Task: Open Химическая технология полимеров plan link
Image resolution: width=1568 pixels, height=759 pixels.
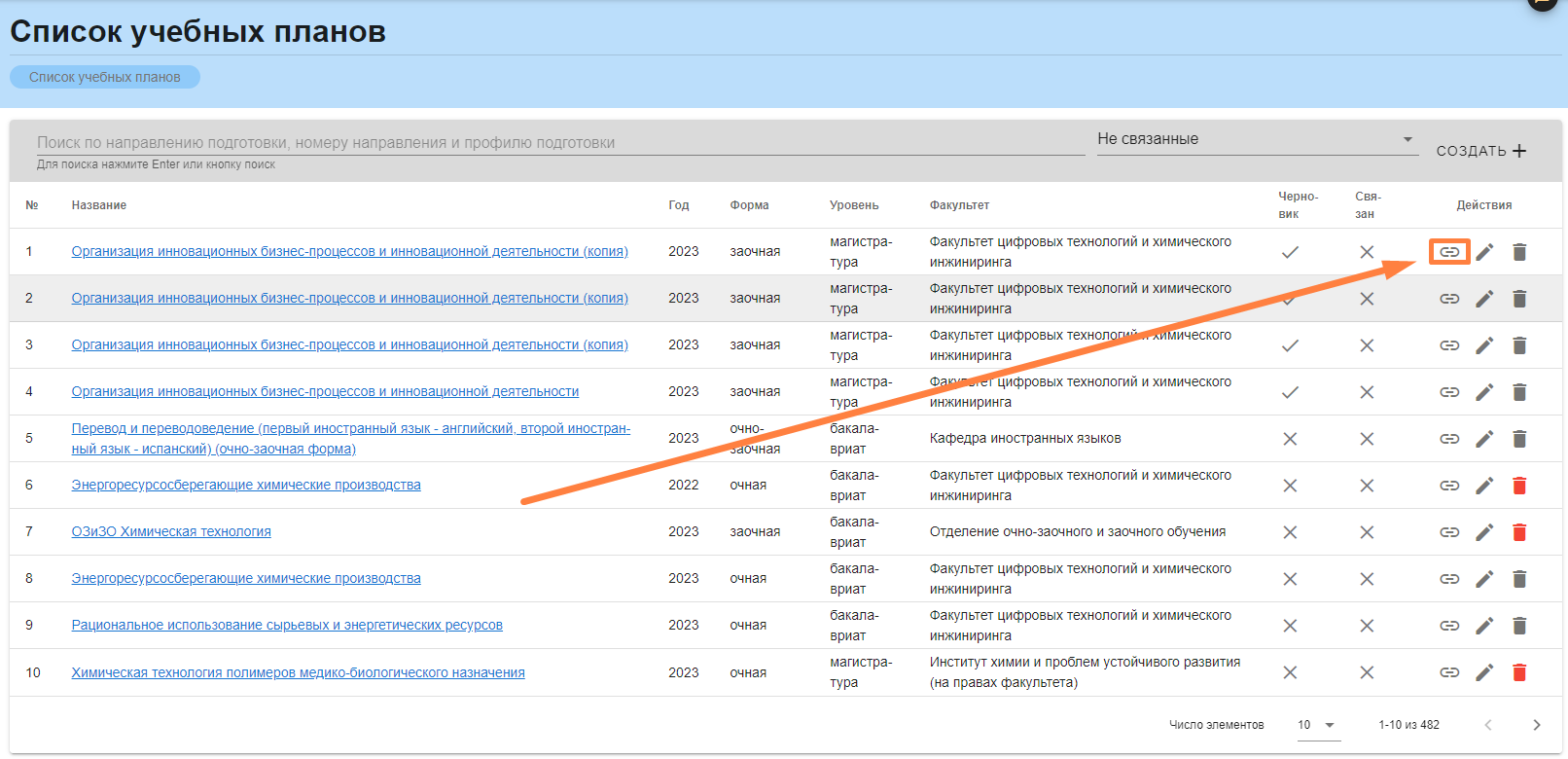Action: tap(298, 672)
